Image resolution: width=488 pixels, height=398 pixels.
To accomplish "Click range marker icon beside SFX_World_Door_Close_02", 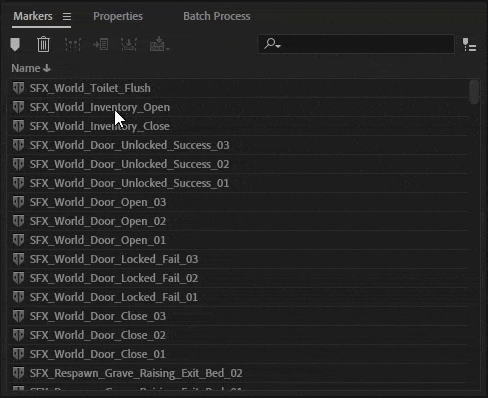I will coord(18,335).
